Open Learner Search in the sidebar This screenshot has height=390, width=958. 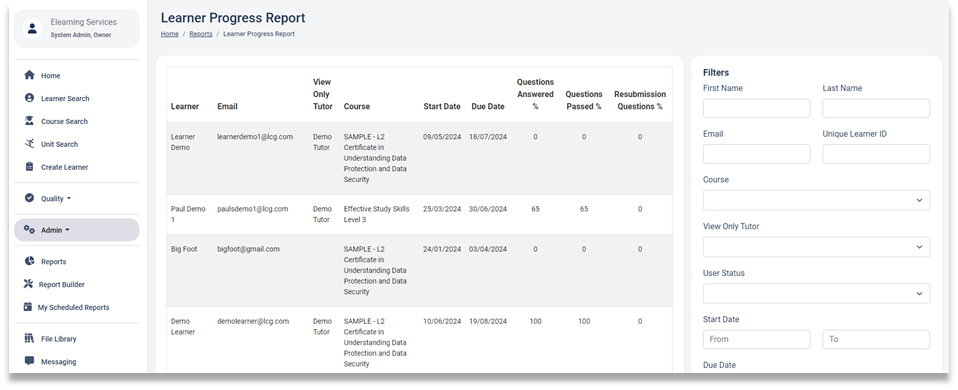tap(65, 98)
